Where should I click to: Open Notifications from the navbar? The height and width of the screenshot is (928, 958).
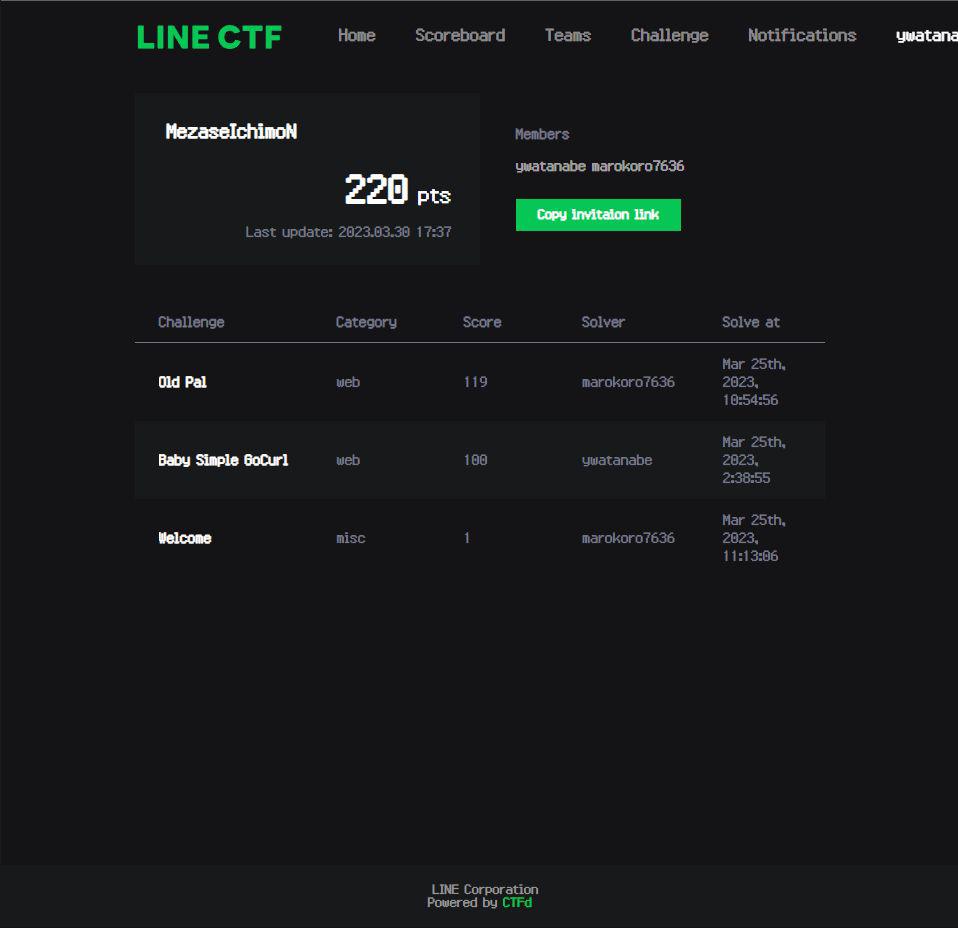[801, 35]
